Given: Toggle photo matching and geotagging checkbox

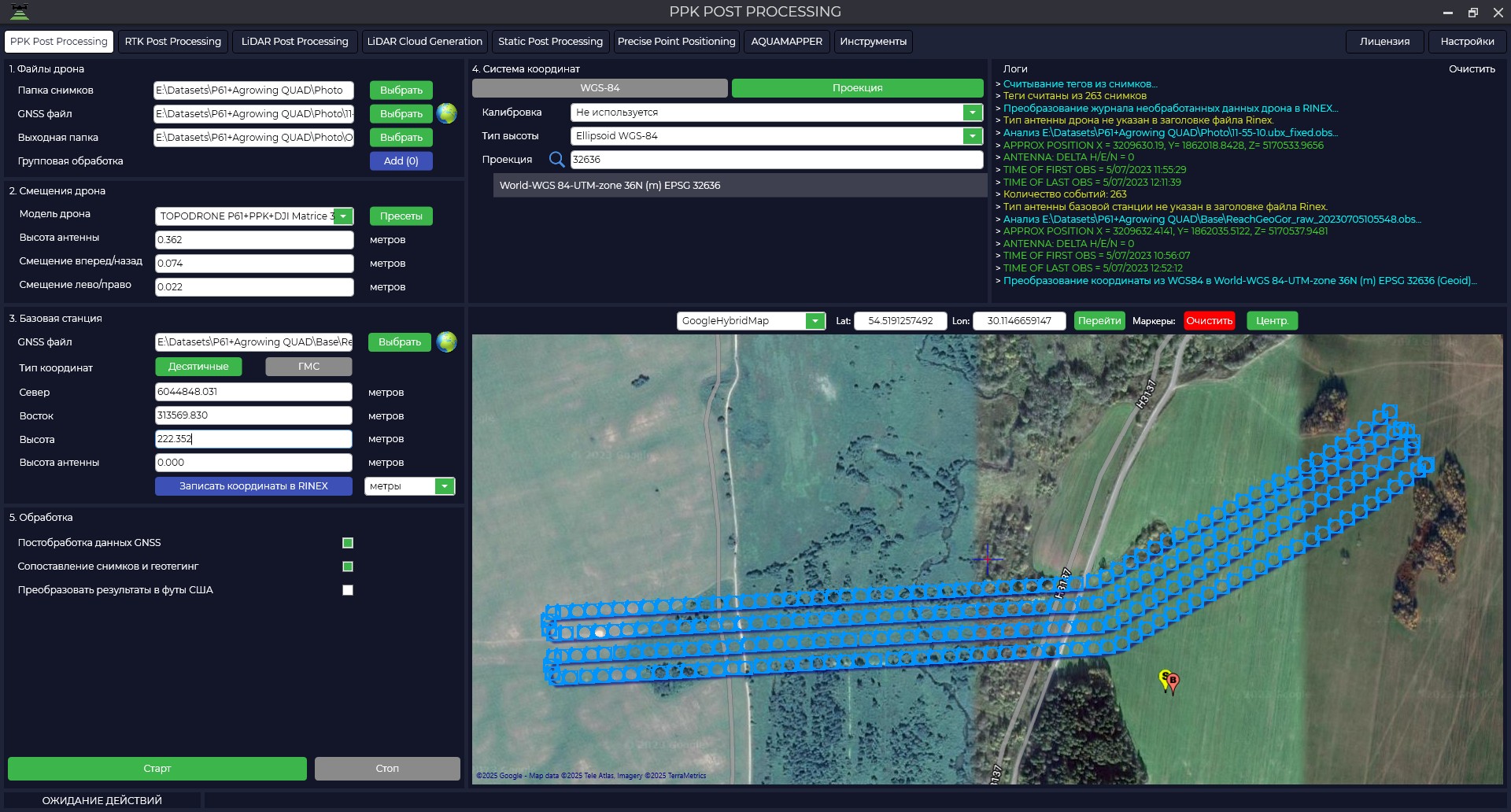Looking at the screenshot, I should click(348, 567).
